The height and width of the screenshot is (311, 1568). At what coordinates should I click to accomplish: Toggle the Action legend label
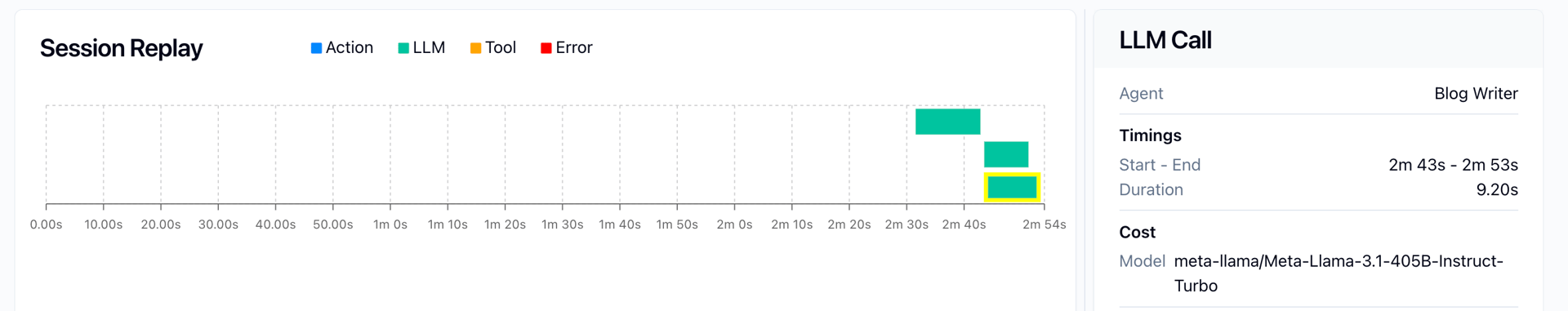coord(350,48)
